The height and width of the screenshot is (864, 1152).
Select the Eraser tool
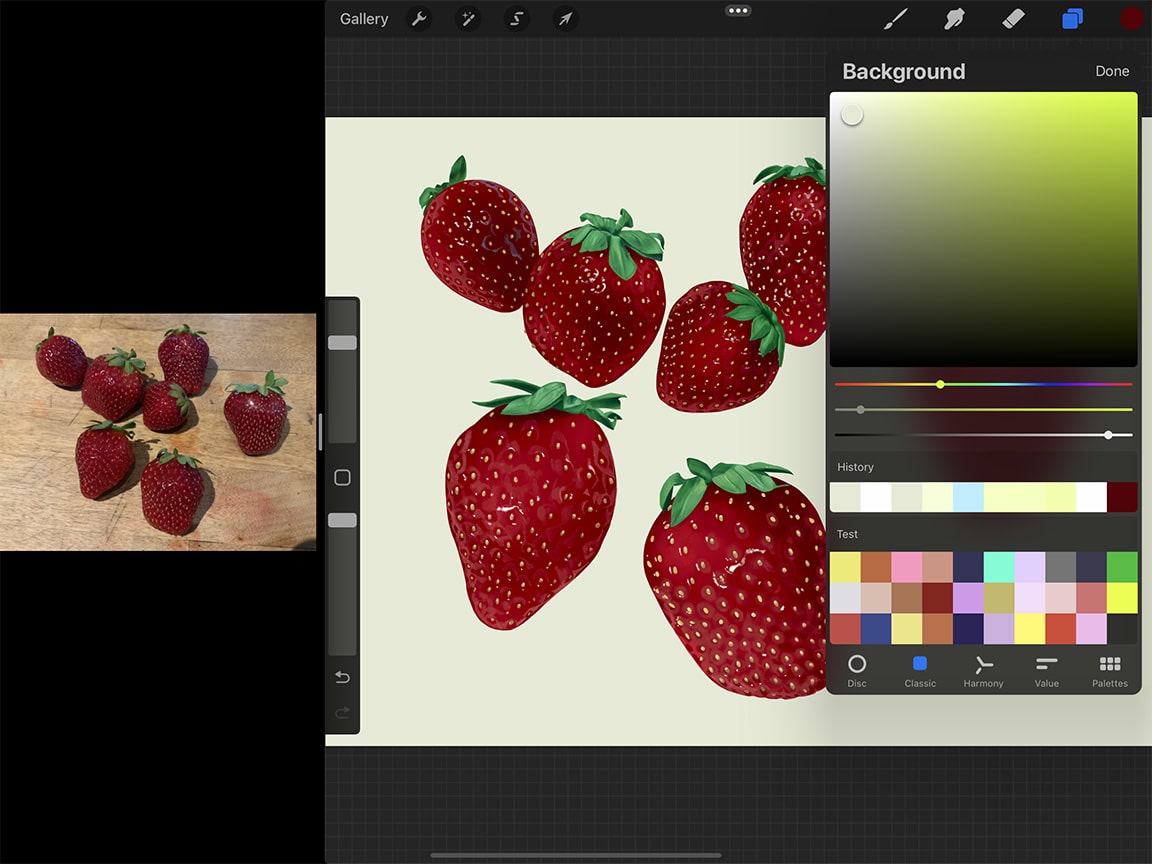[x=1013, y=18]
